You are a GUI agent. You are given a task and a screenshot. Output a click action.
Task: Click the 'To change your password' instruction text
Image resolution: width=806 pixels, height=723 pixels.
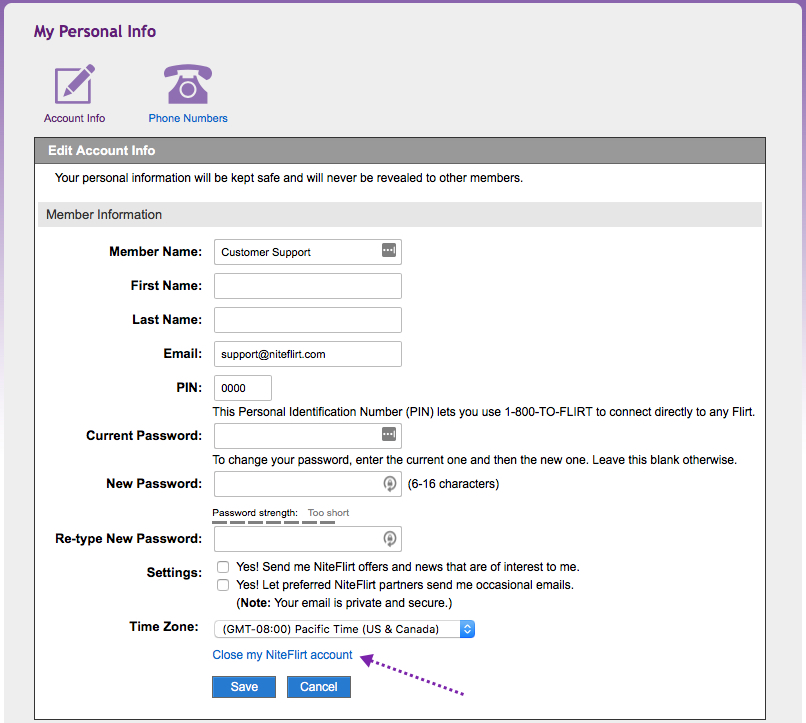(x=475, y=460)
